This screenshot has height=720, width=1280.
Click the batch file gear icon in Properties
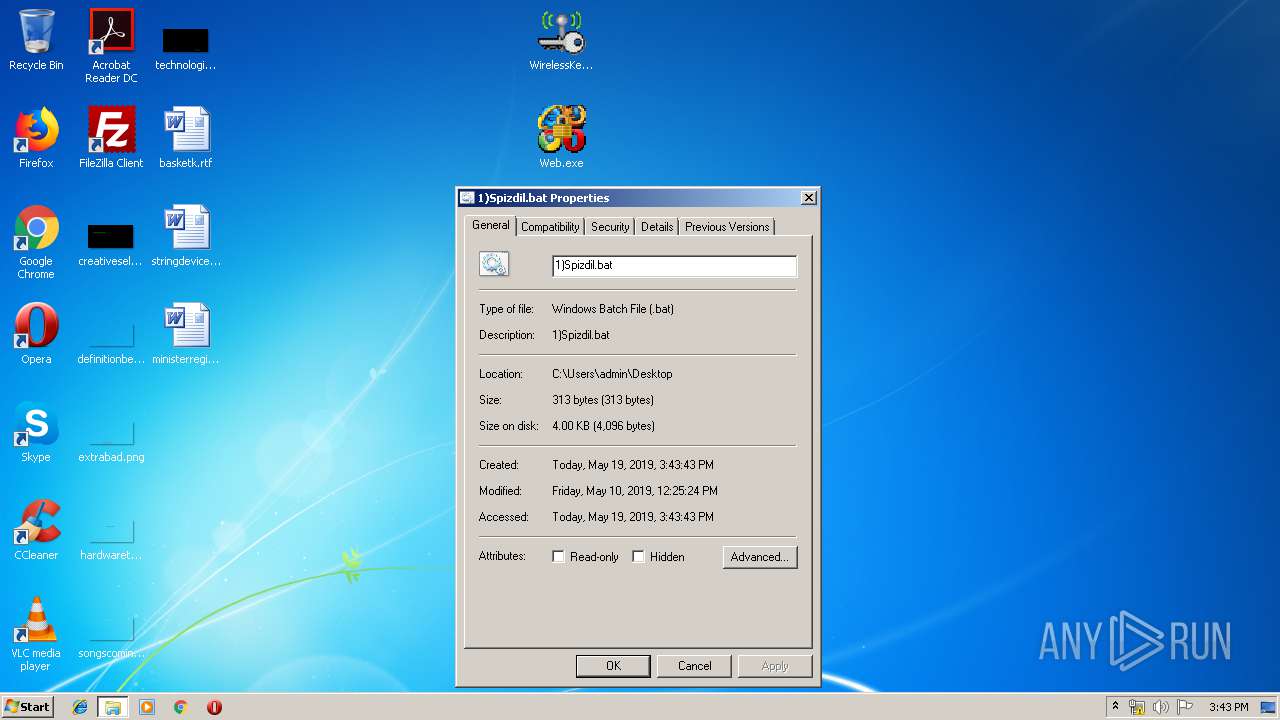[x=494, y=264]
